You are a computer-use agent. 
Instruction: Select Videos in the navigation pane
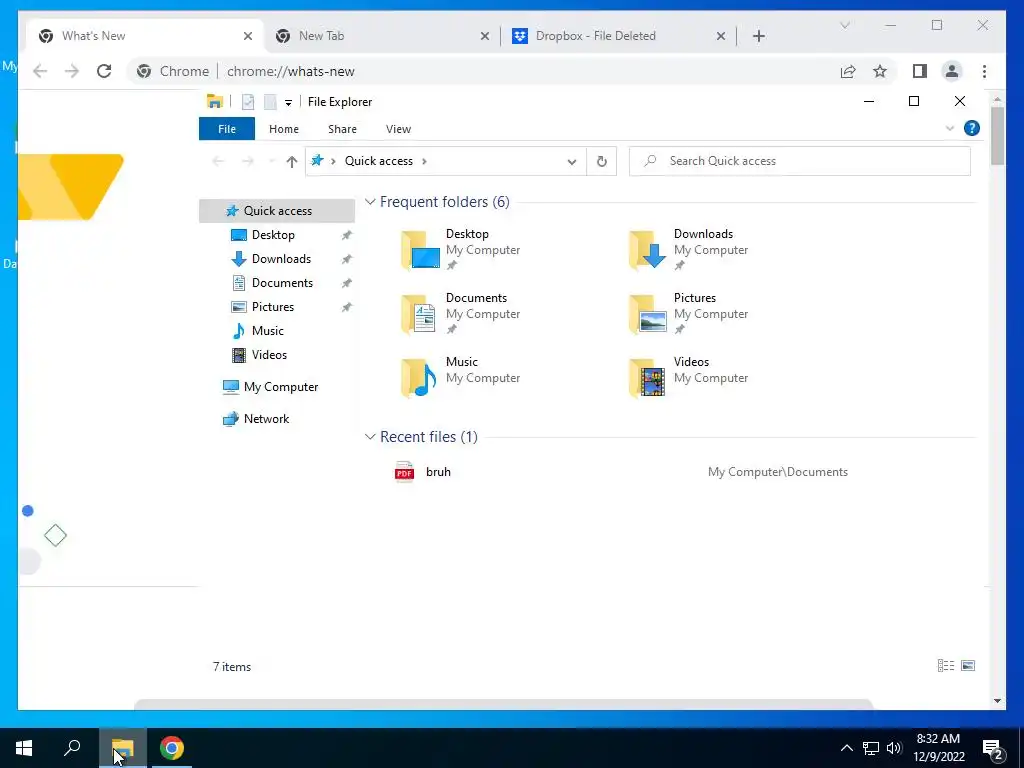[x=268, y=355]
